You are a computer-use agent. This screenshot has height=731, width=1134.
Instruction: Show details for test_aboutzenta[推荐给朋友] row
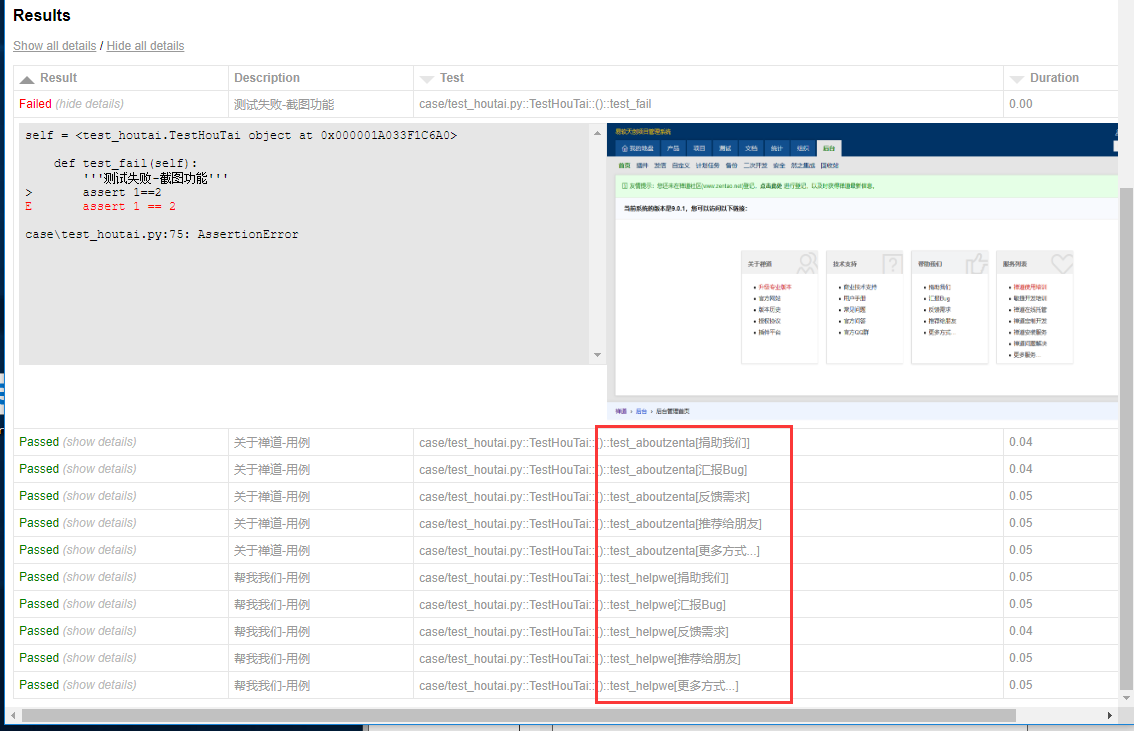[100, 523]
